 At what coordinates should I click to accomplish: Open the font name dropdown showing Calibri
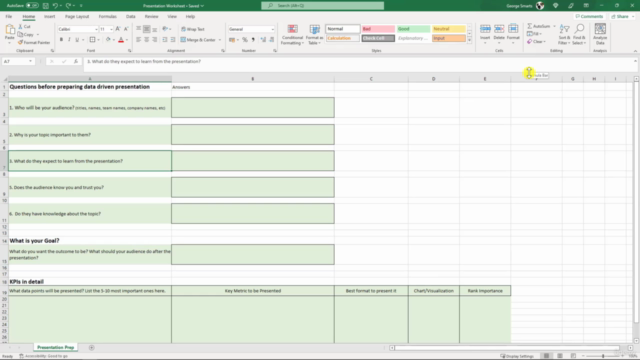tap(96, 29)
